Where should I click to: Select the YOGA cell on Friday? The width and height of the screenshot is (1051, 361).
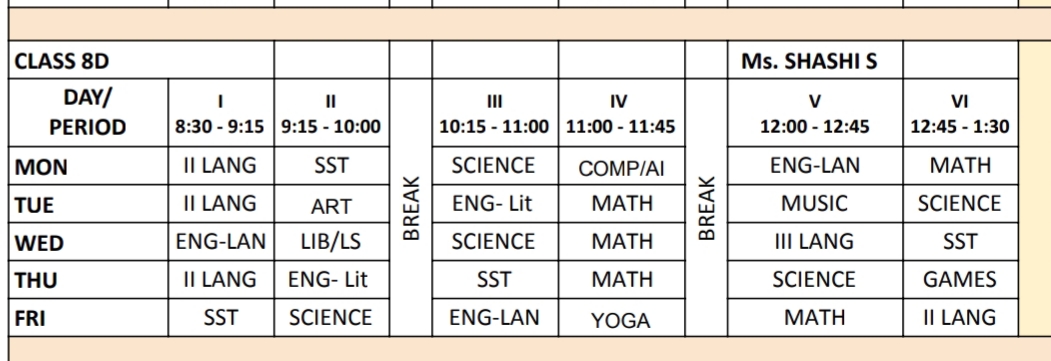[621, 318]
